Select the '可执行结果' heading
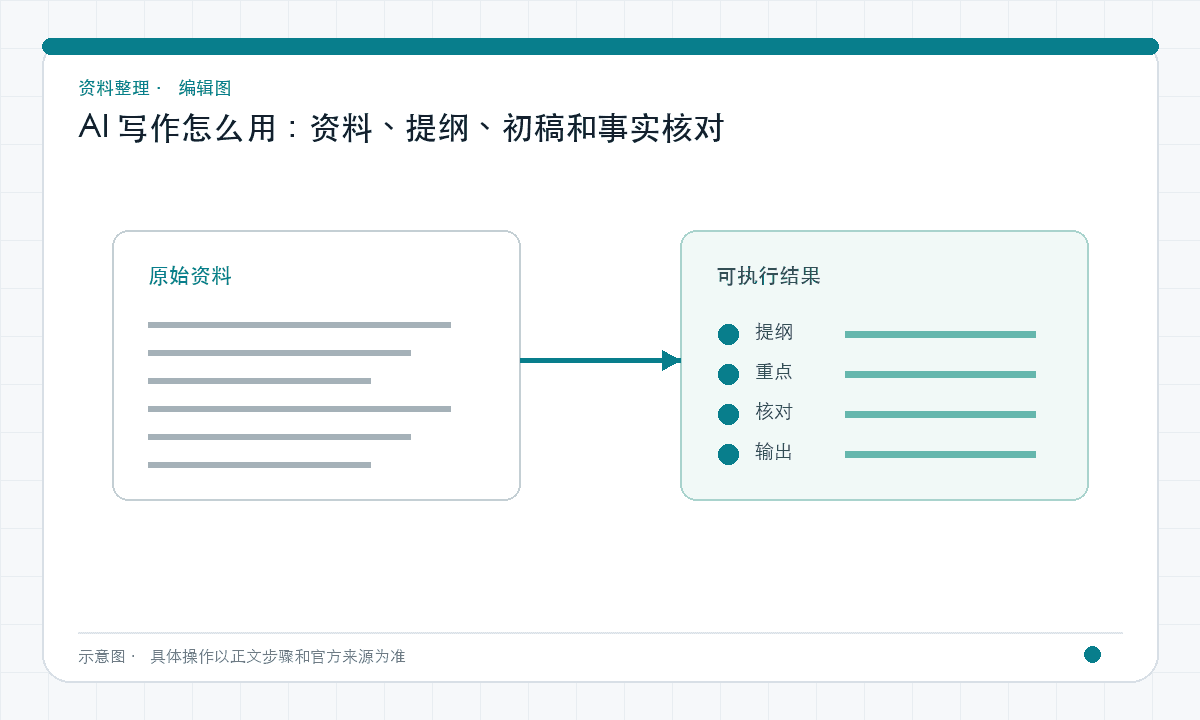The image size is (1200, 720). coord(769,276)
